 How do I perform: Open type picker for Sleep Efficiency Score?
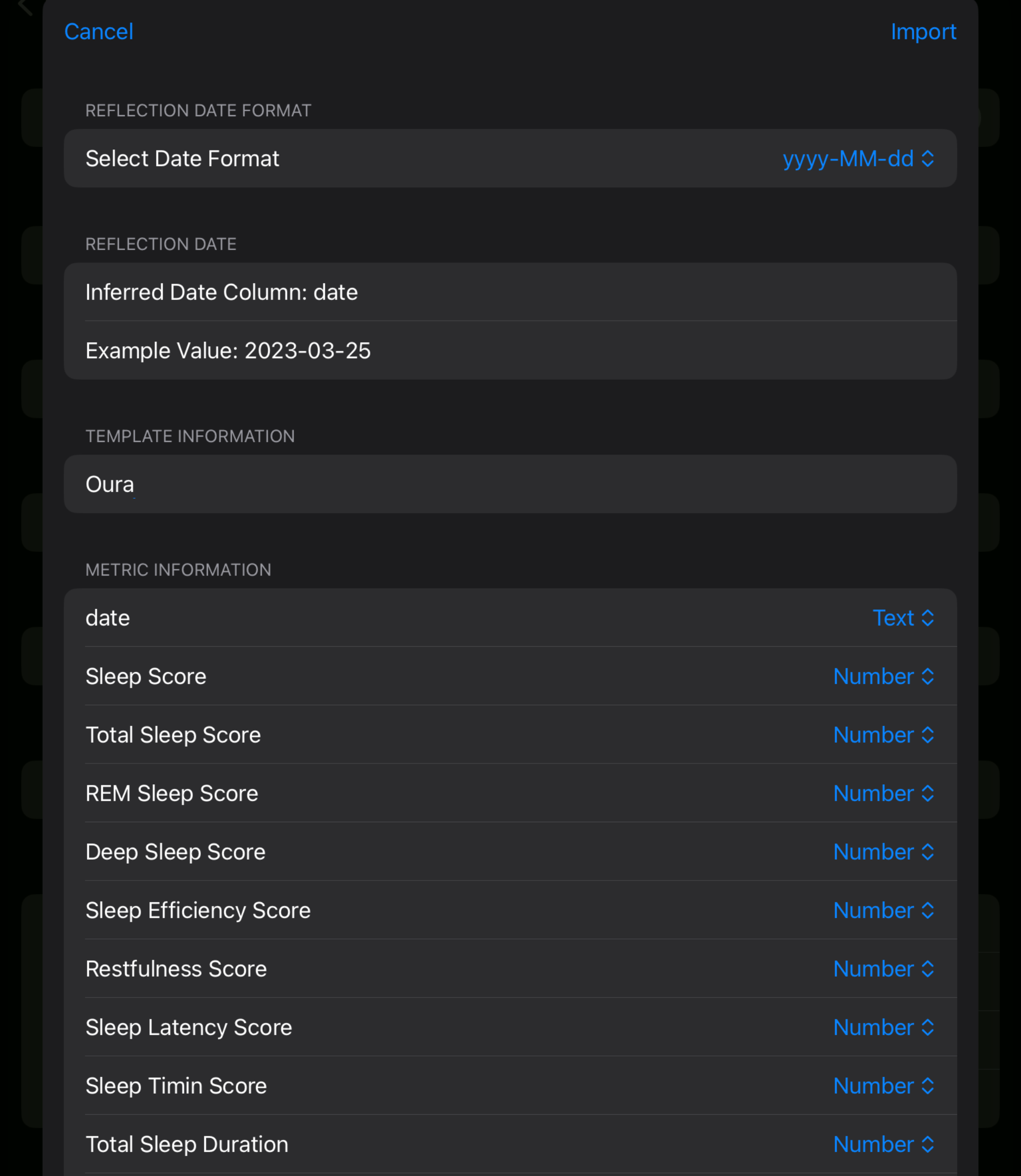[x=884, y=910]
